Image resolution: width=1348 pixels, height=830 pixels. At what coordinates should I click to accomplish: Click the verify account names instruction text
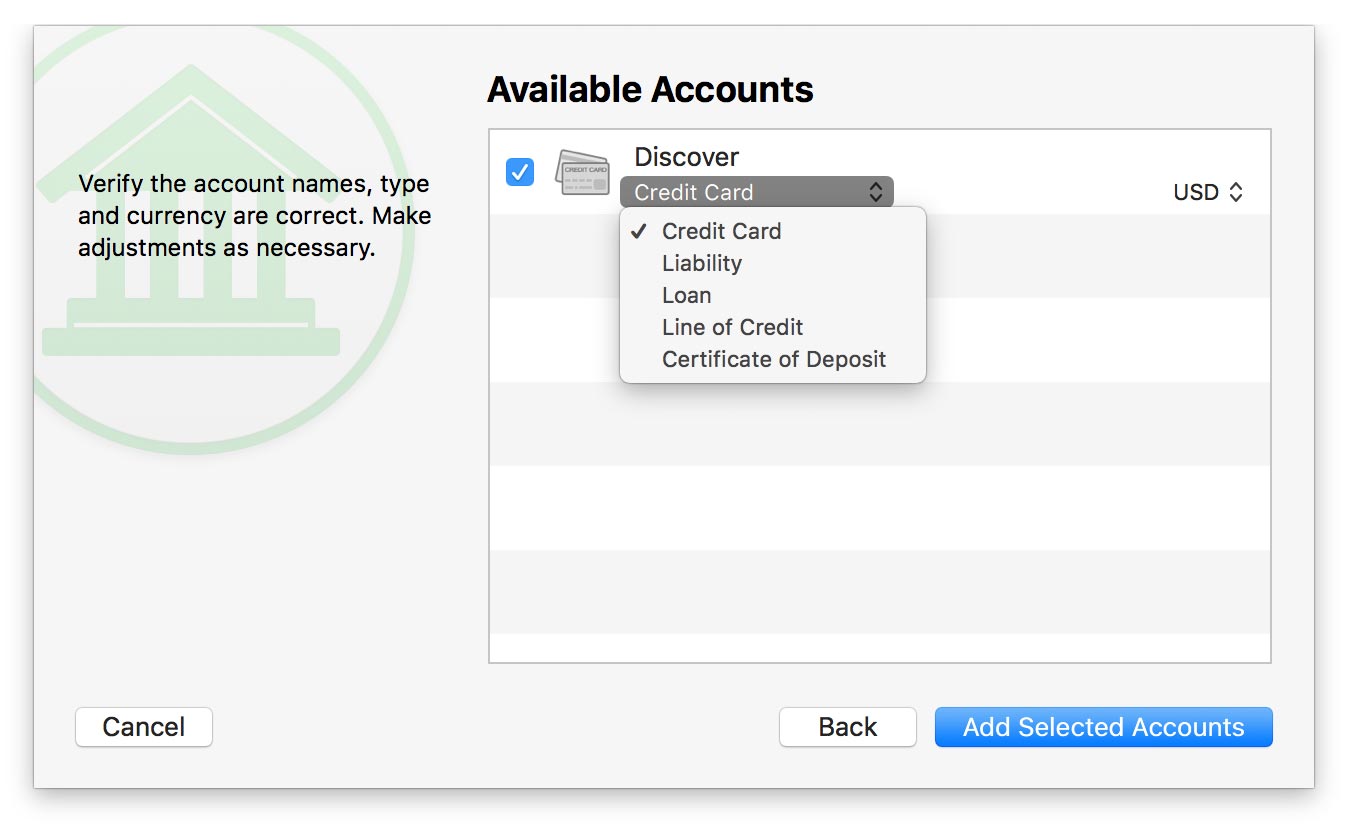tap(254, 216)
